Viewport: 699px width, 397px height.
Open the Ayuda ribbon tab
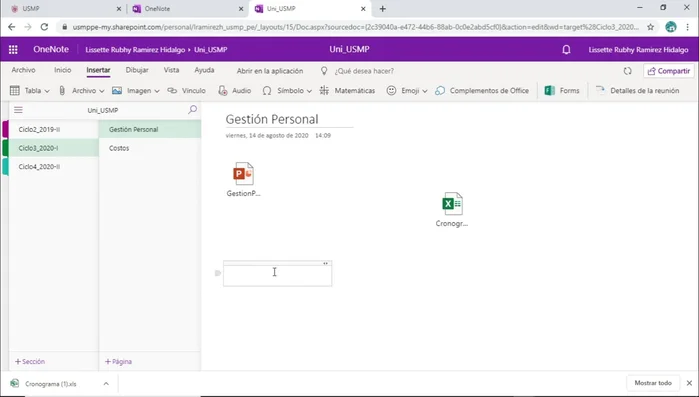[204, 70]
